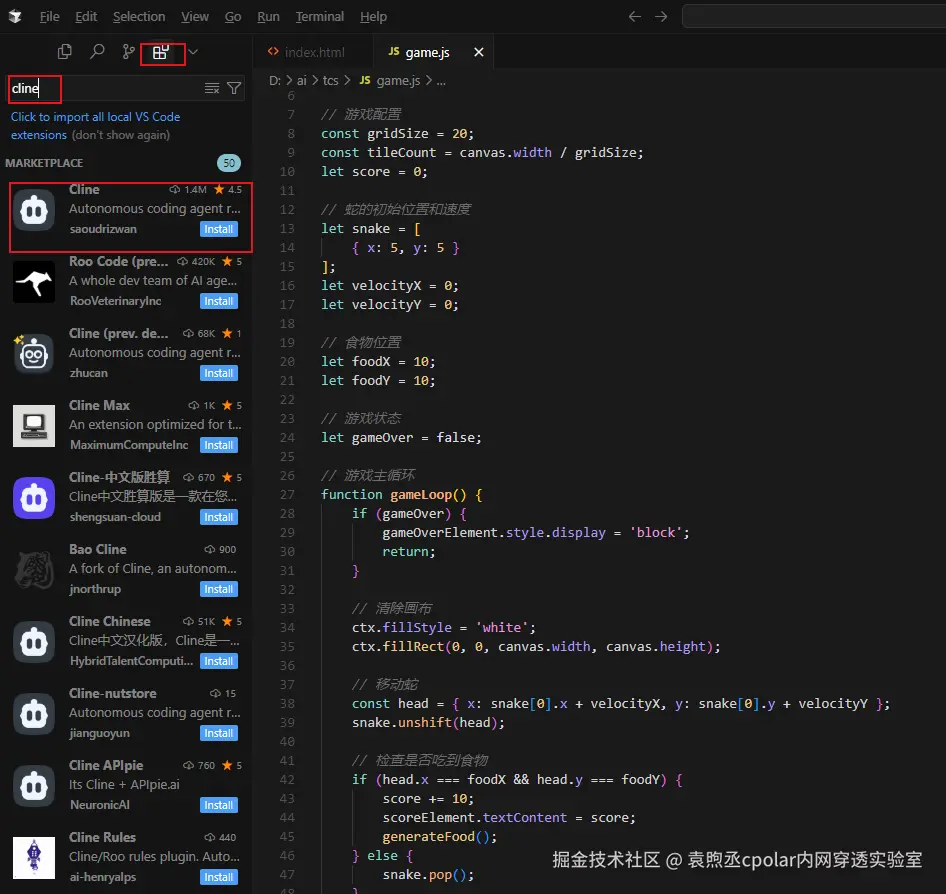946x894 pixels.
Task: Switch to the index.html tab
Action: tap(313, 52)
